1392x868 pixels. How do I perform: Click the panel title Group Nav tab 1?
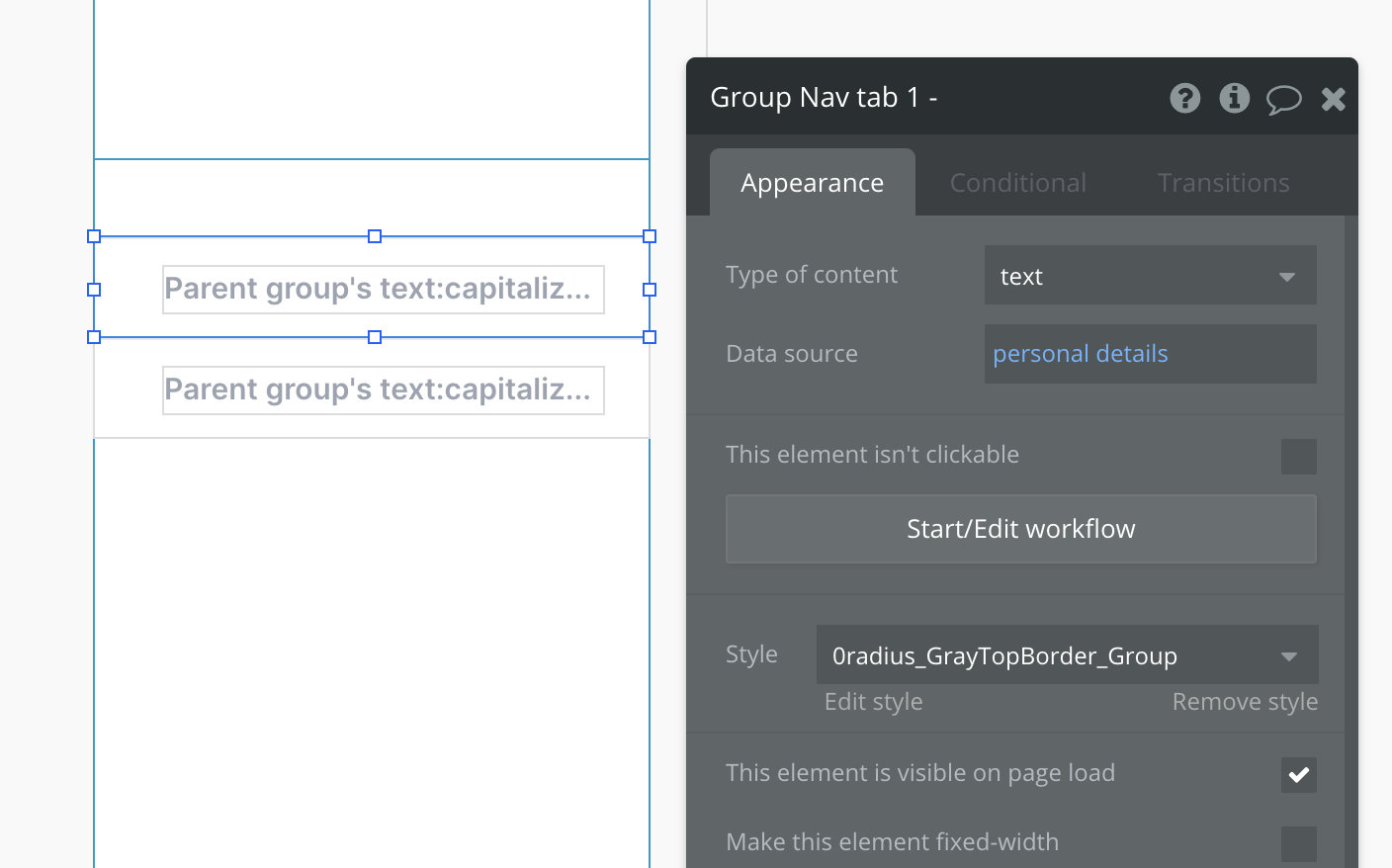pos(824,97)
